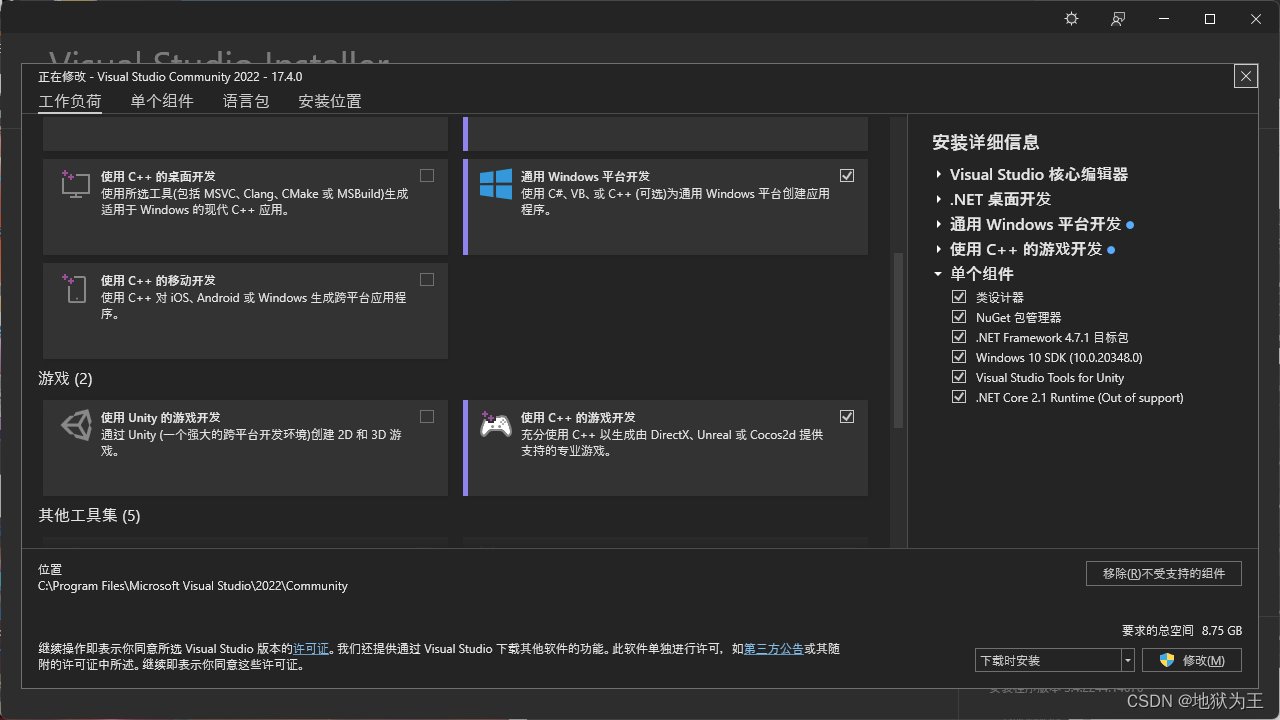Image resolution: width=1280 pixels, height=720 pixels.
Task: Click the shield icon on the 修改 button
Action: [1166, 660]
